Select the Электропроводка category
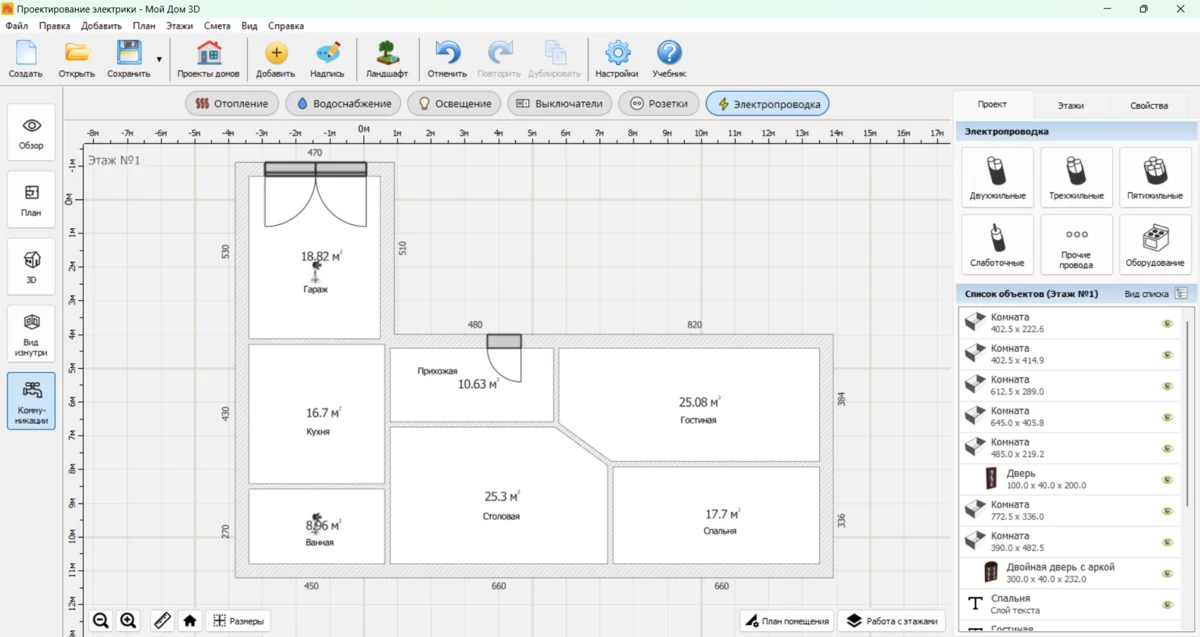Viewport: 1200px width, 637px height. point(767,104)
